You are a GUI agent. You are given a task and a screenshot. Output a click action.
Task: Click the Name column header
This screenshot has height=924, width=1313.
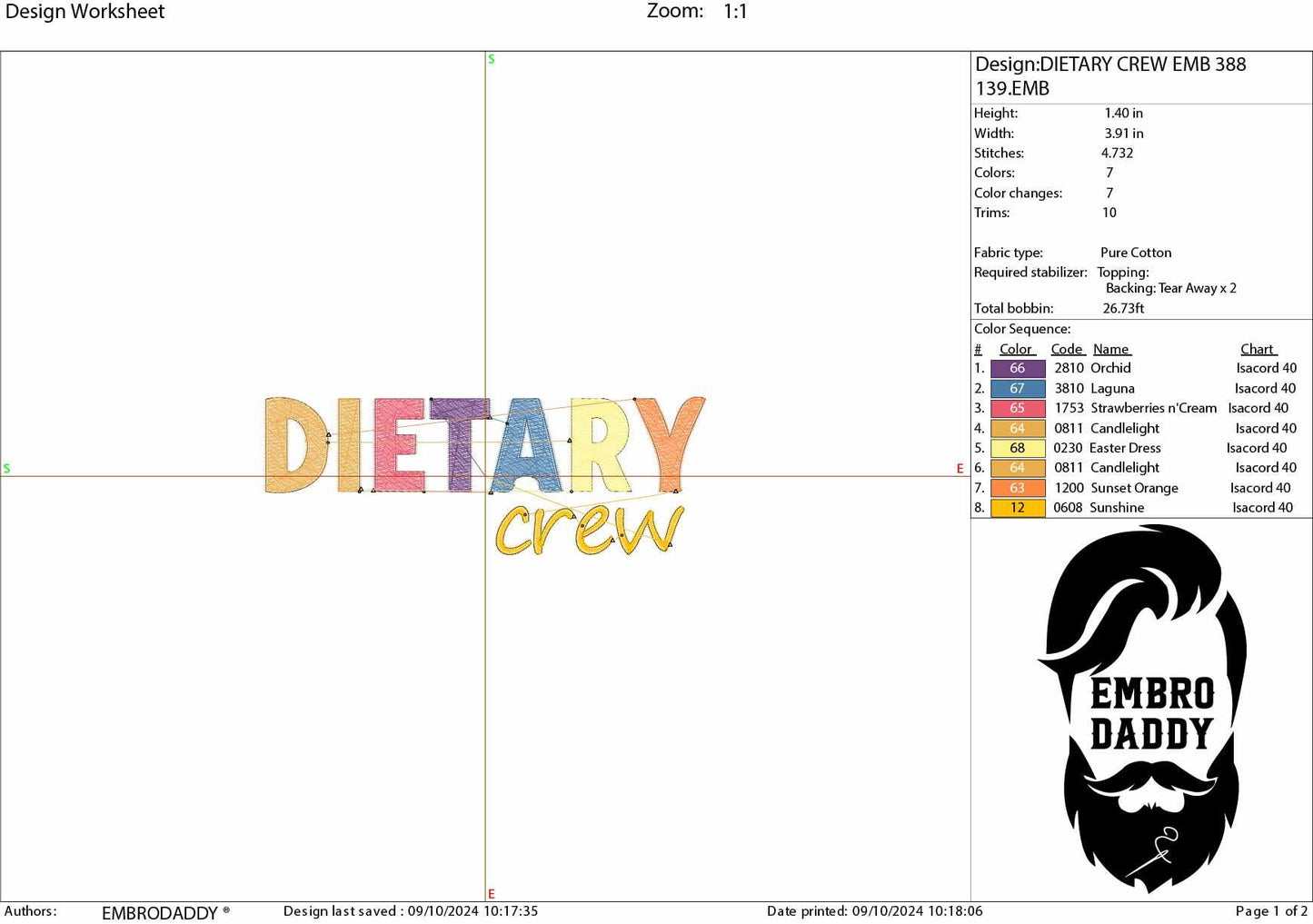point(1110,349)
